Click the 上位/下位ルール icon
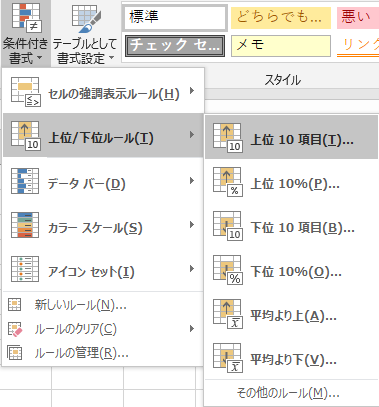The width and height of the screenshot is (379, 407). click(x=26, y=136)
